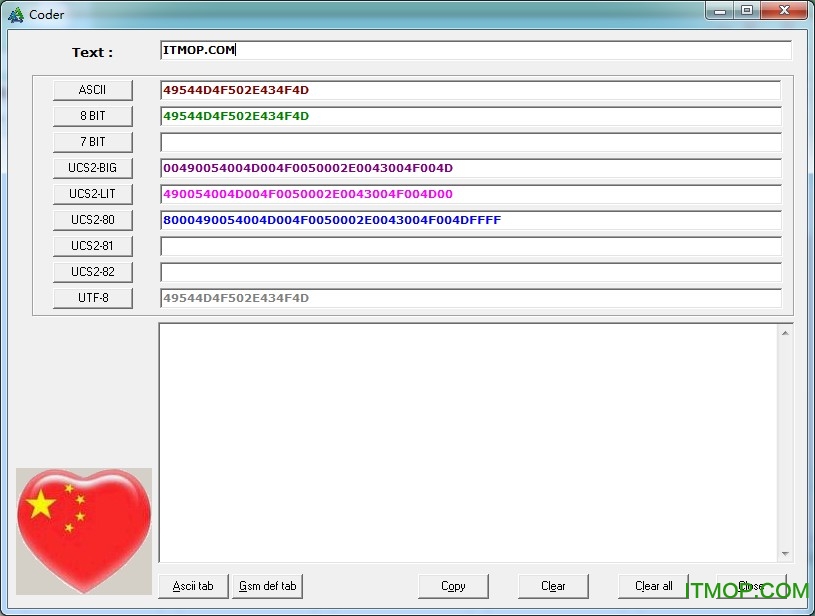Click the UCS2-81 button
The width and height of the screenshot is (815, 616).
(x=93, y=246)
